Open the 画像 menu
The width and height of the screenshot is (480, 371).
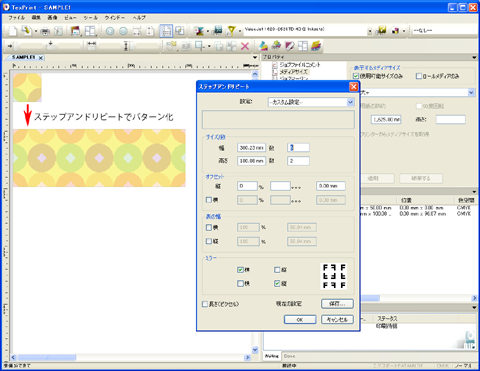coord(52,17)
